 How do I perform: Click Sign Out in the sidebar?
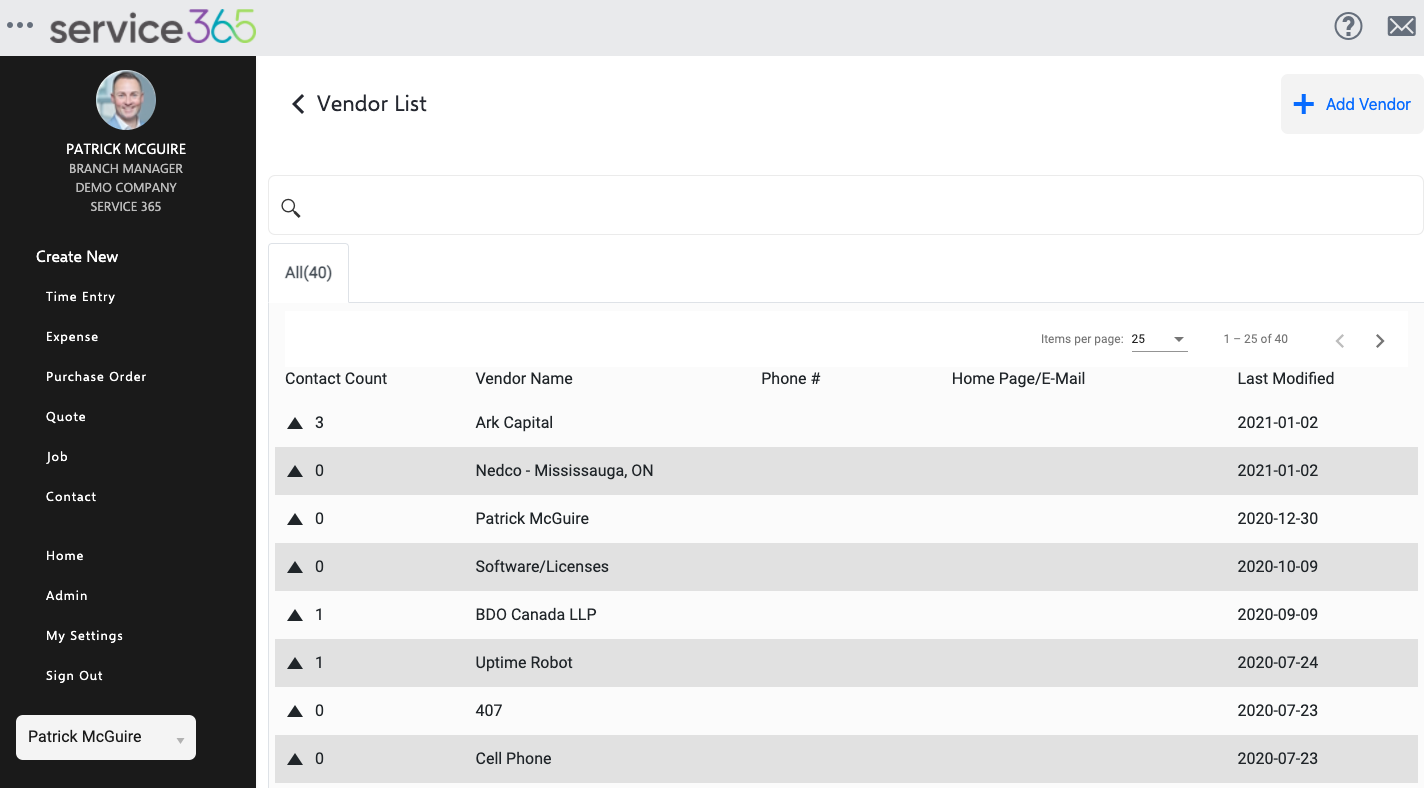pos(74,676)
